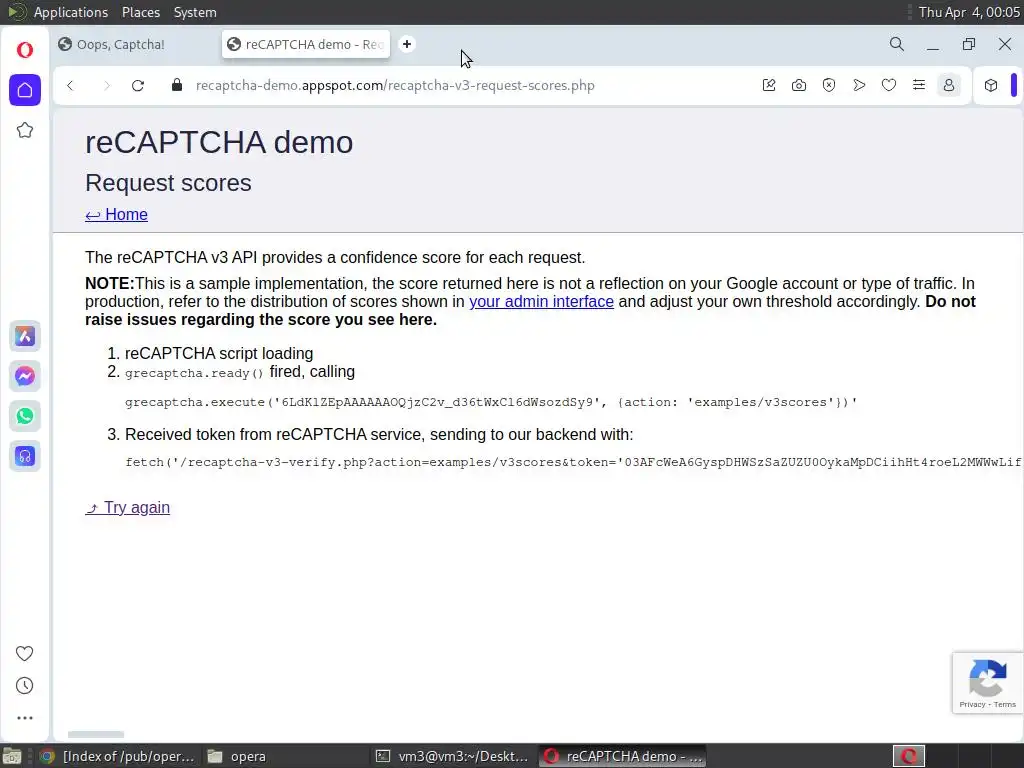The width and height of the screenshot is (1024, 768).
Task: Click the reCAPTCHA Terms link
Action: coord(1004,704)
